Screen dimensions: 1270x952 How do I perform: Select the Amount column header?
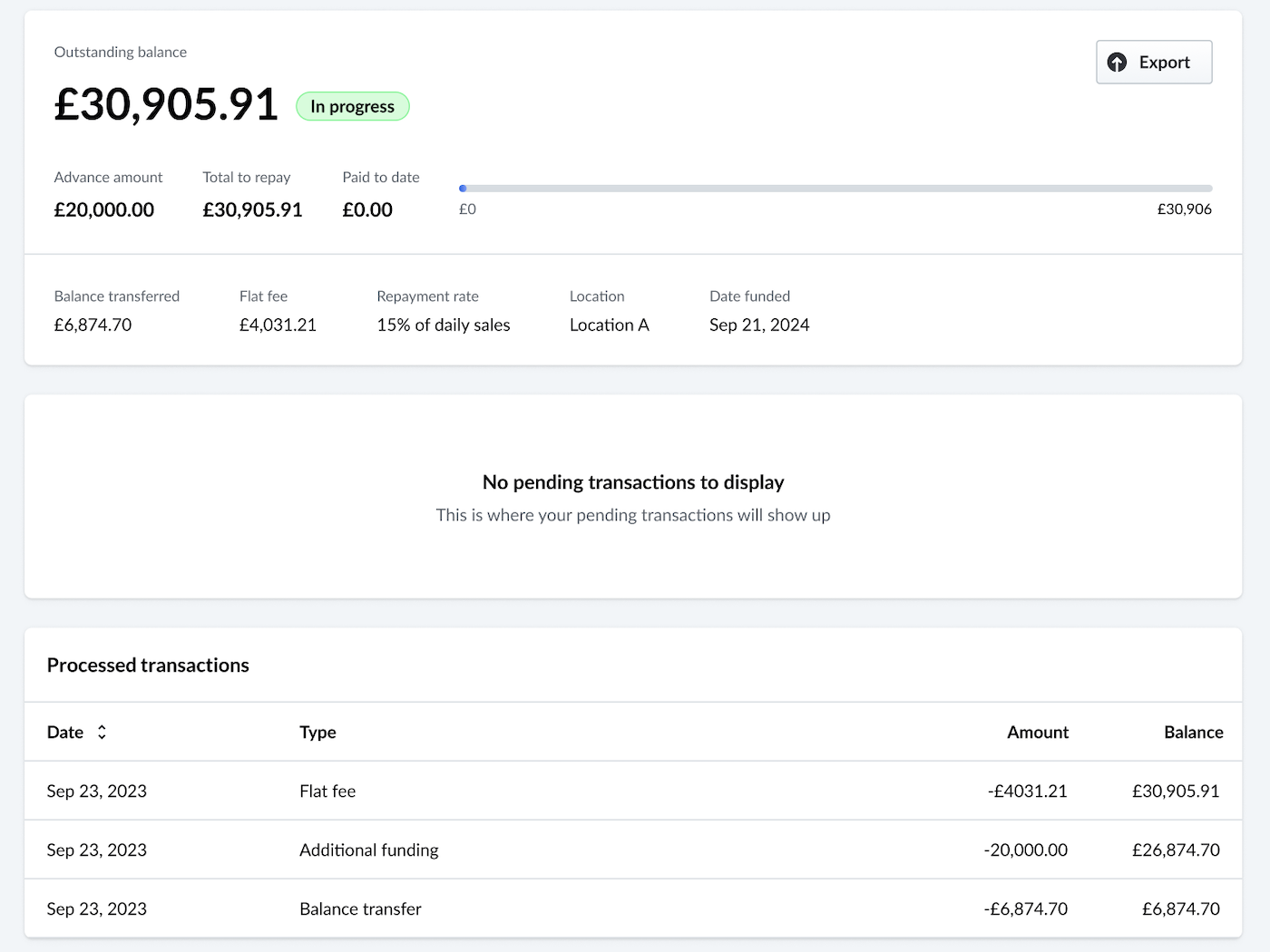point(1038,732)
